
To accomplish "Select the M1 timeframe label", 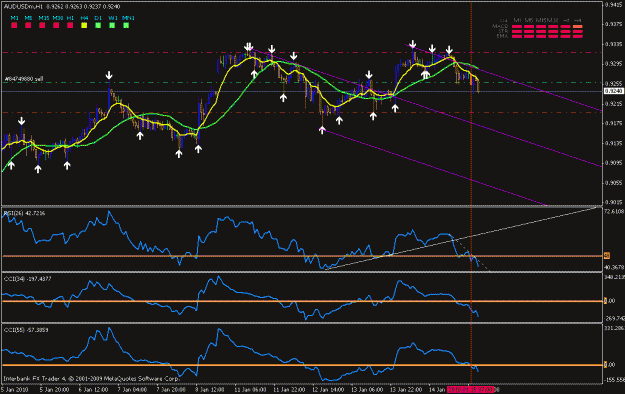I will pos(14,18).
